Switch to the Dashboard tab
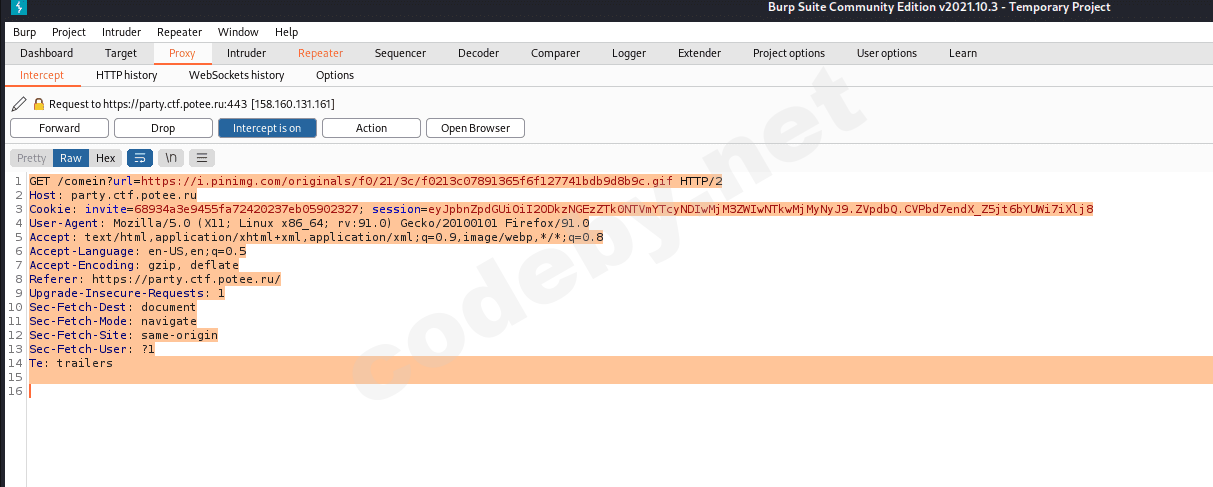 [x=46, y=53]
